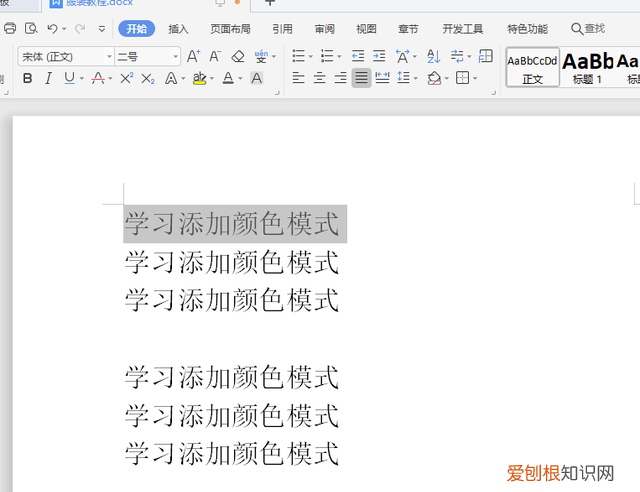640x492 pixels.
Task: Open line spacing options
Action: click(x=404, y=78)
